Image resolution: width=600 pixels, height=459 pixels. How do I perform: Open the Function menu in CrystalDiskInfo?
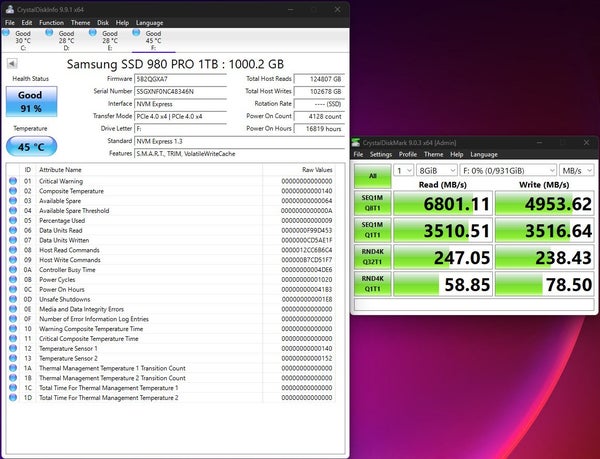51,23
